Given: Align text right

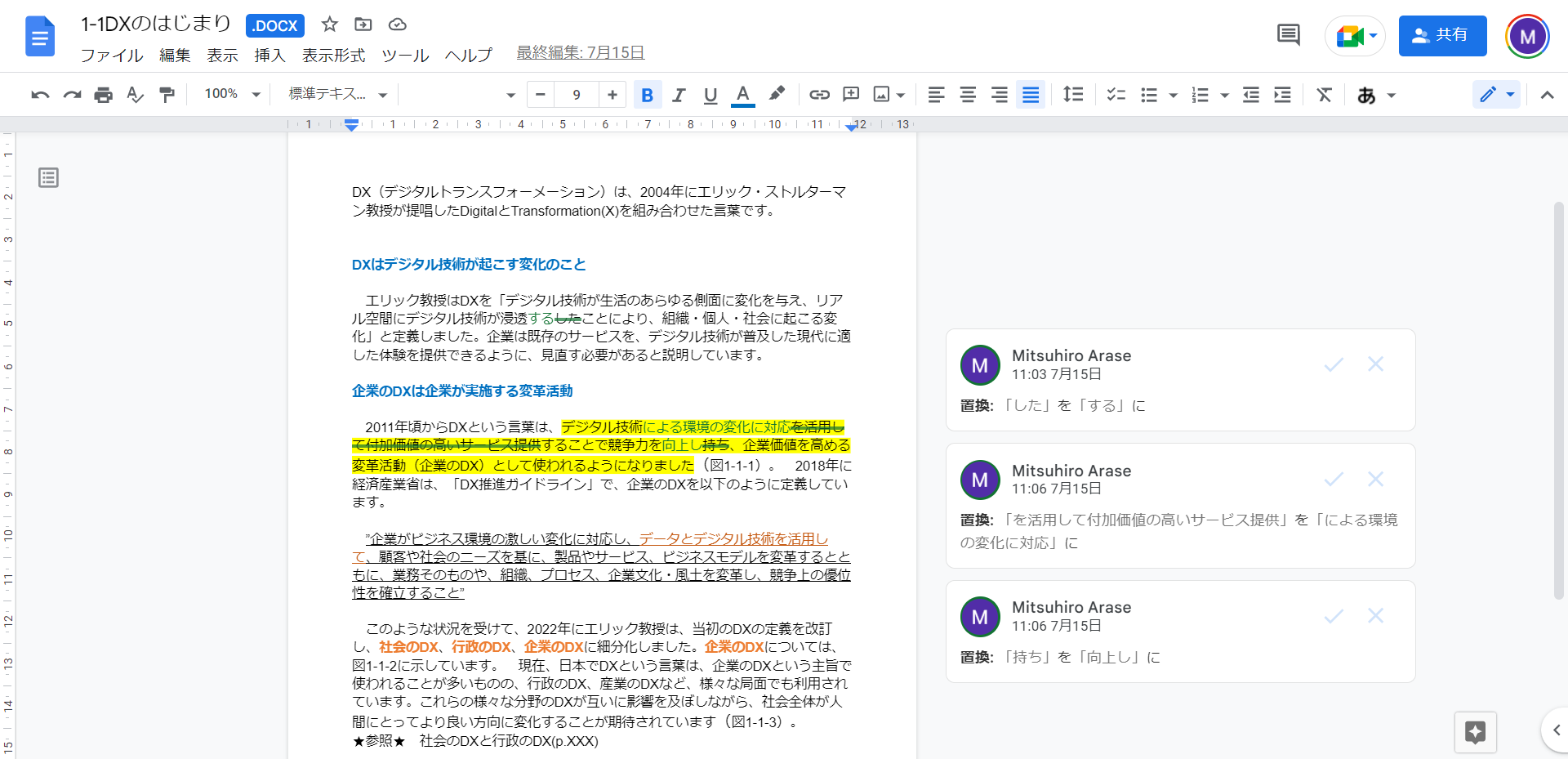Looking at the screenshot, I should pyautogui.click(x=1000, y=95).
